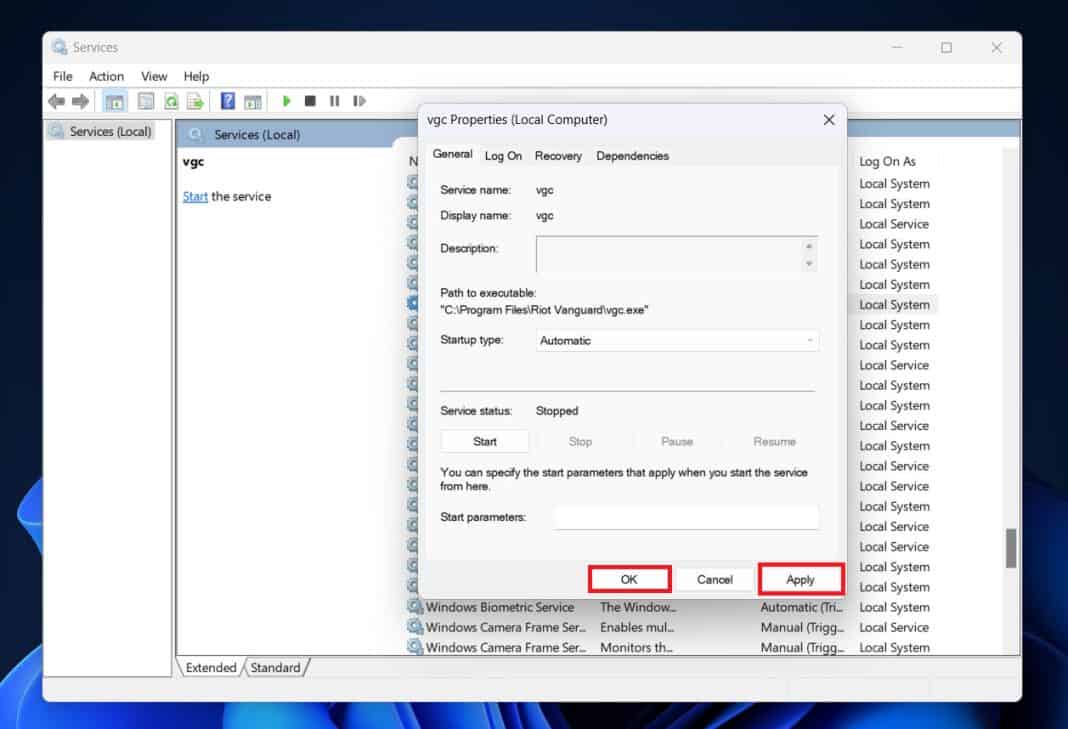Viewport: 1068px width, 729px height.
Task: Switch to the Standard view tab
Action: coord(277,667)
